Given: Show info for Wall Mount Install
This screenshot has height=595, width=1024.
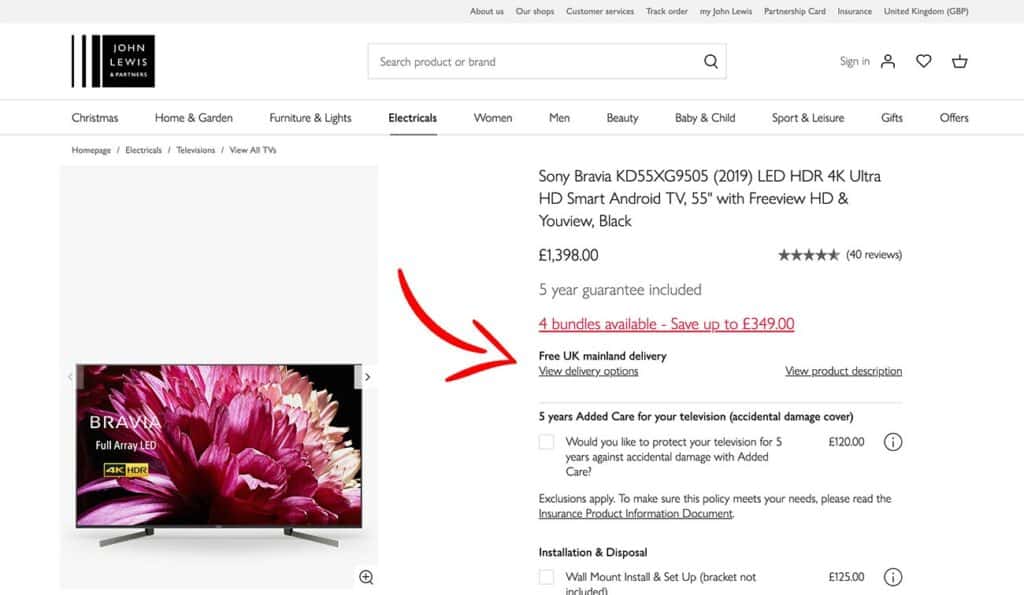Looking at the screenshot, I should point(893,577).
